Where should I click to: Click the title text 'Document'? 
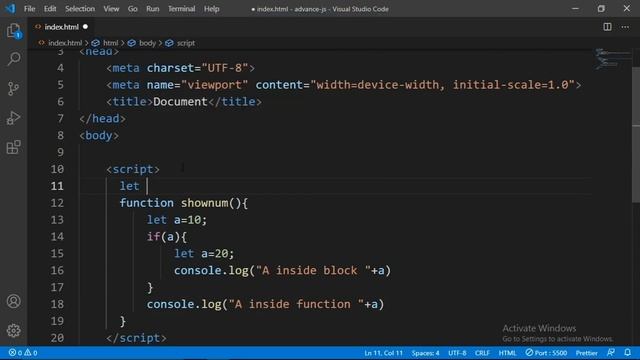180,102
